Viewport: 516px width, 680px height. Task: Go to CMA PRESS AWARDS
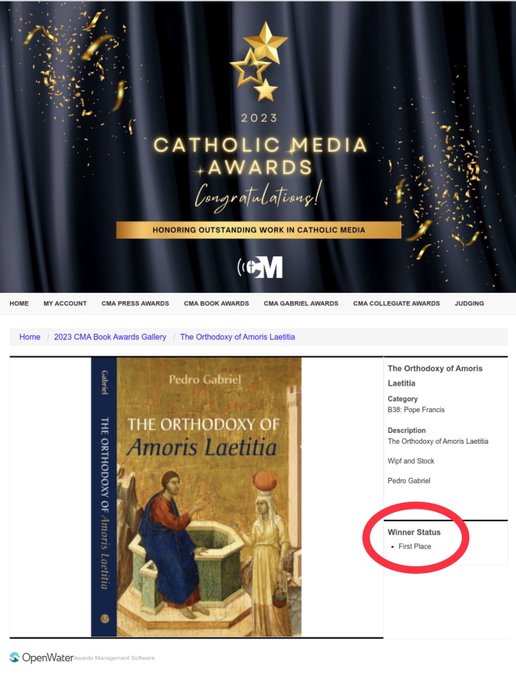(135, 304)
